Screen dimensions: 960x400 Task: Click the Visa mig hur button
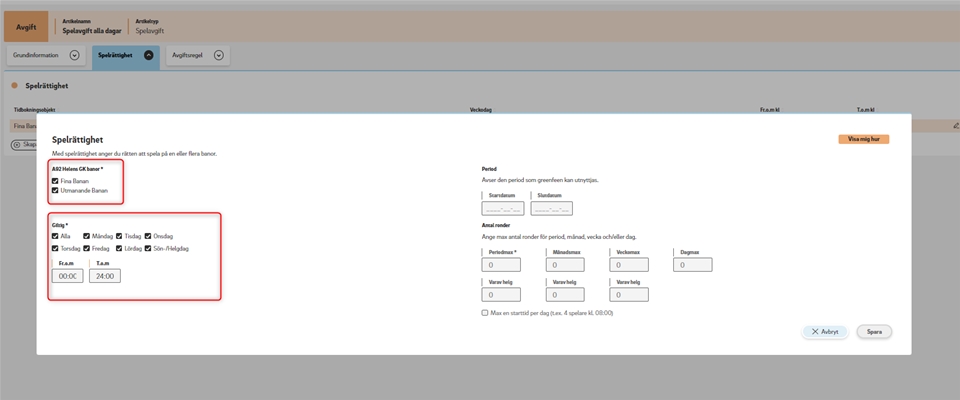[x=863, y=140]
